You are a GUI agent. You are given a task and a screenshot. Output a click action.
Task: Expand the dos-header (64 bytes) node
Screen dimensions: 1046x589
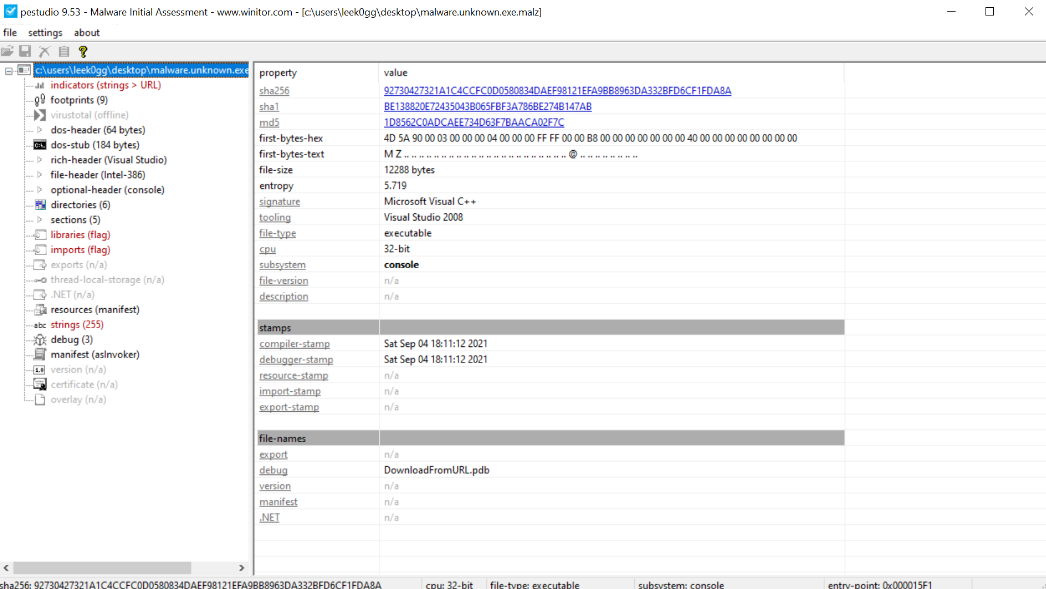point(40,130)
